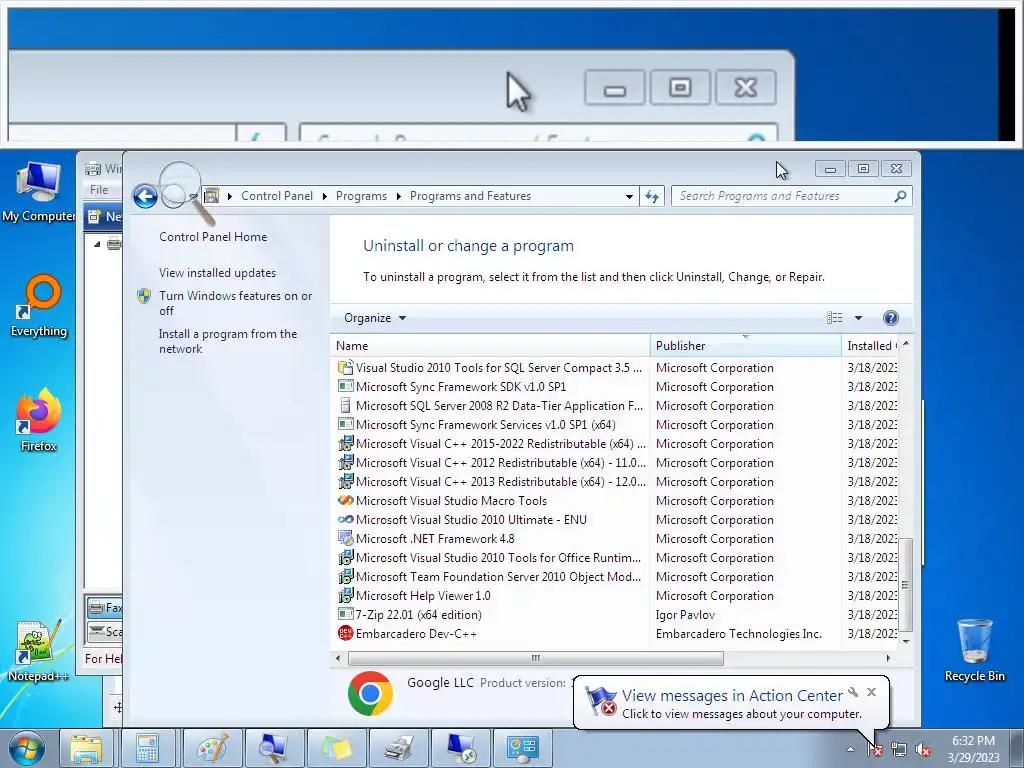Viewport: 1024px width, 768px height.
Task: Click Programs breadcrumb
Action: pos(361,196)
